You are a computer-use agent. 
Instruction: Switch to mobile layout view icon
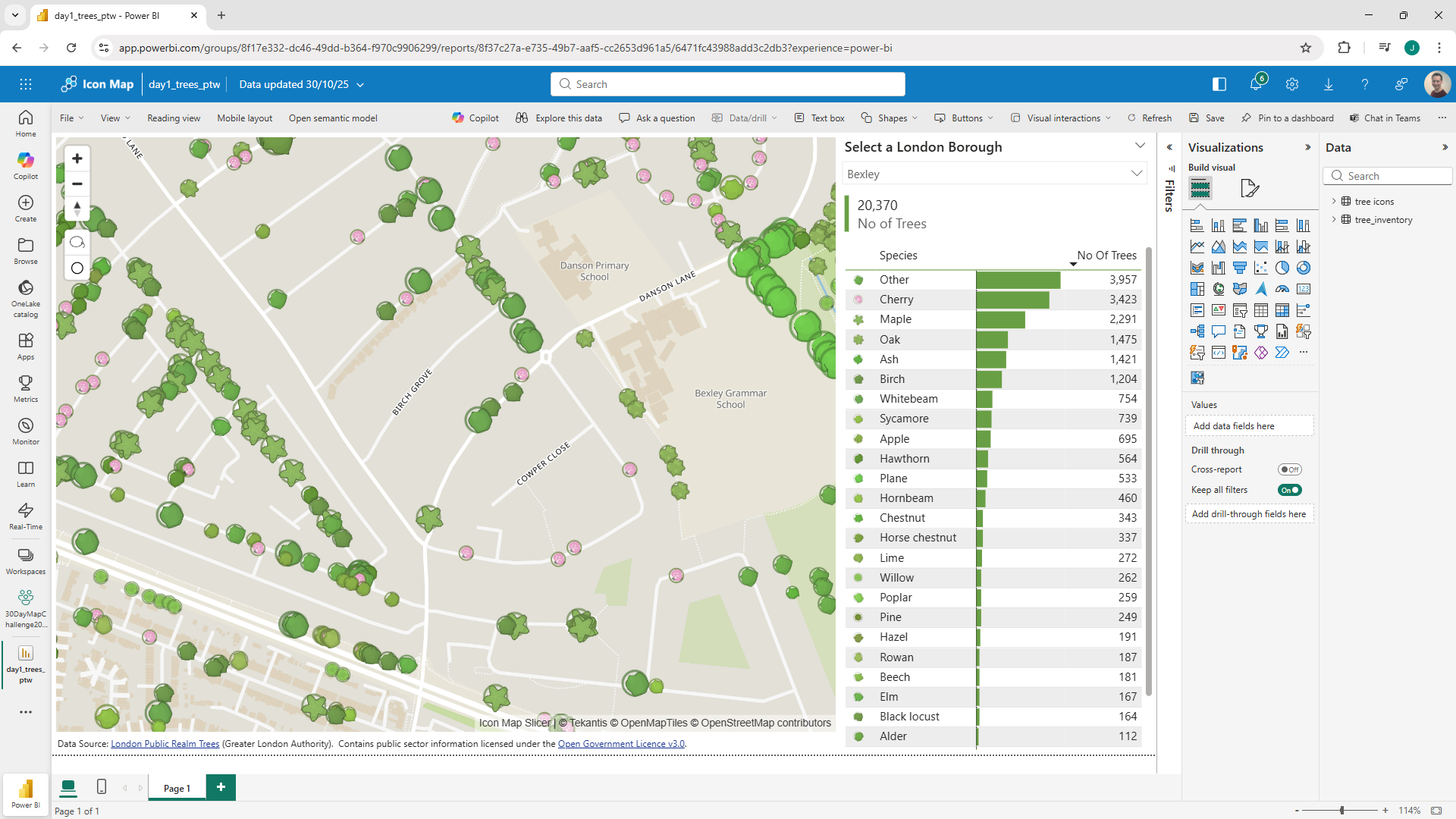coord(102,786)
